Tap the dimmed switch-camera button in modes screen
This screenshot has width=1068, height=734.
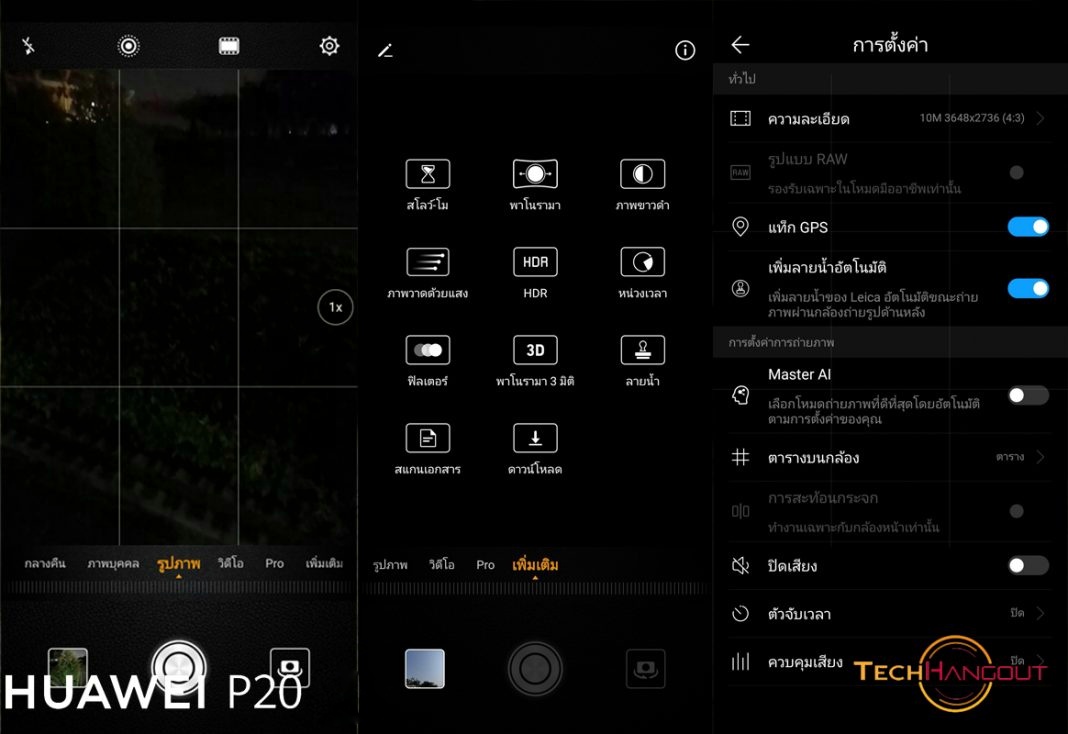click(x=646, y=669)
